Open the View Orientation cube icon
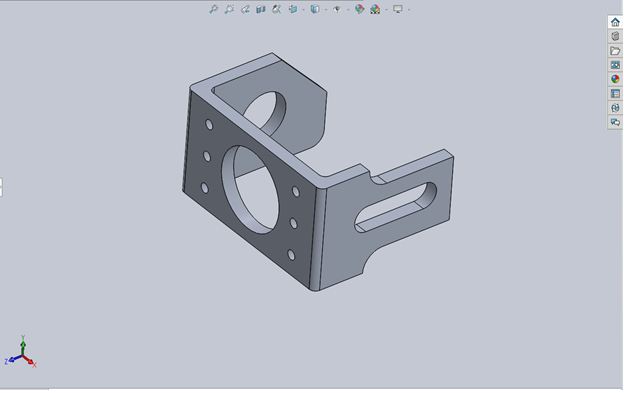Screen dimensions: 624x393 tap(293, 9)
